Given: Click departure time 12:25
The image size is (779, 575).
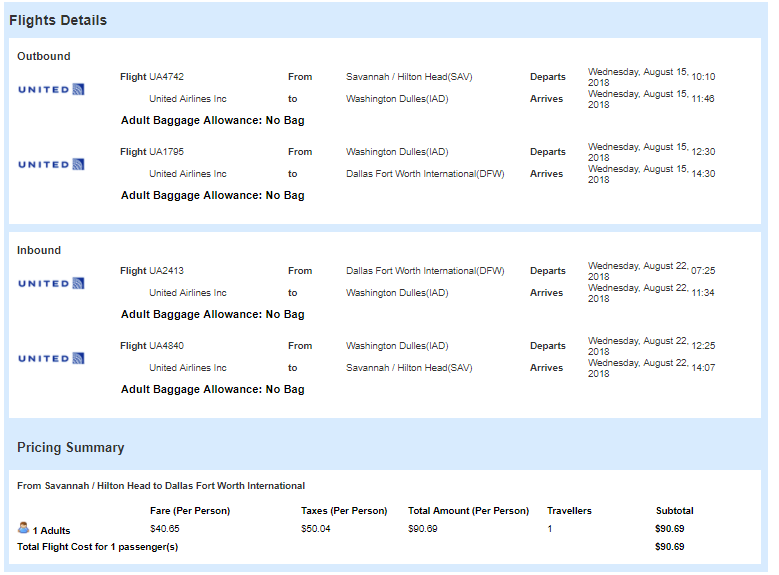Looking at the screenshot, I should point(703,346).
